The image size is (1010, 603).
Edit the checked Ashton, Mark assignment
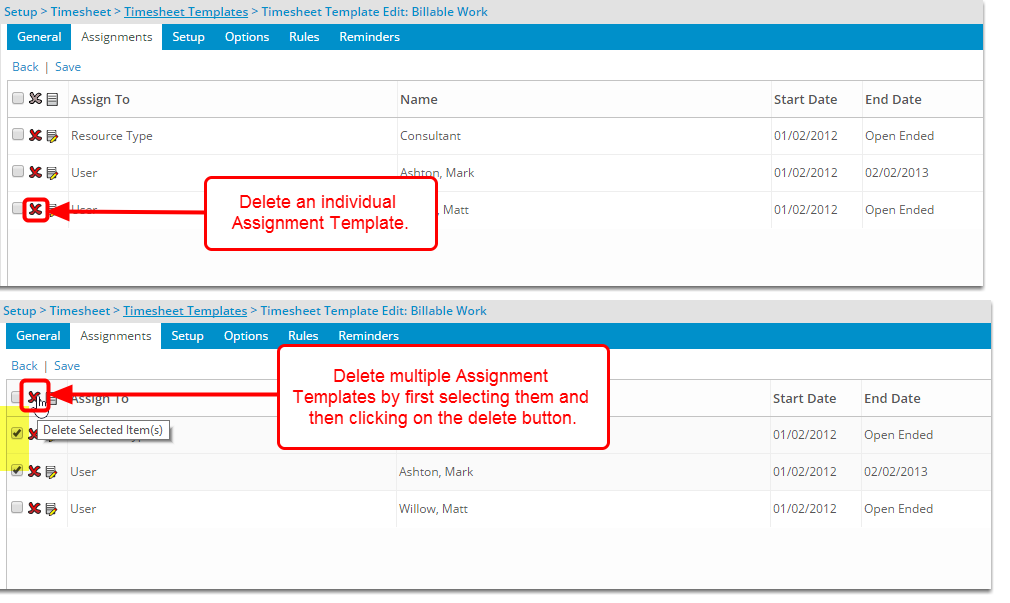[x=52, y=472]
